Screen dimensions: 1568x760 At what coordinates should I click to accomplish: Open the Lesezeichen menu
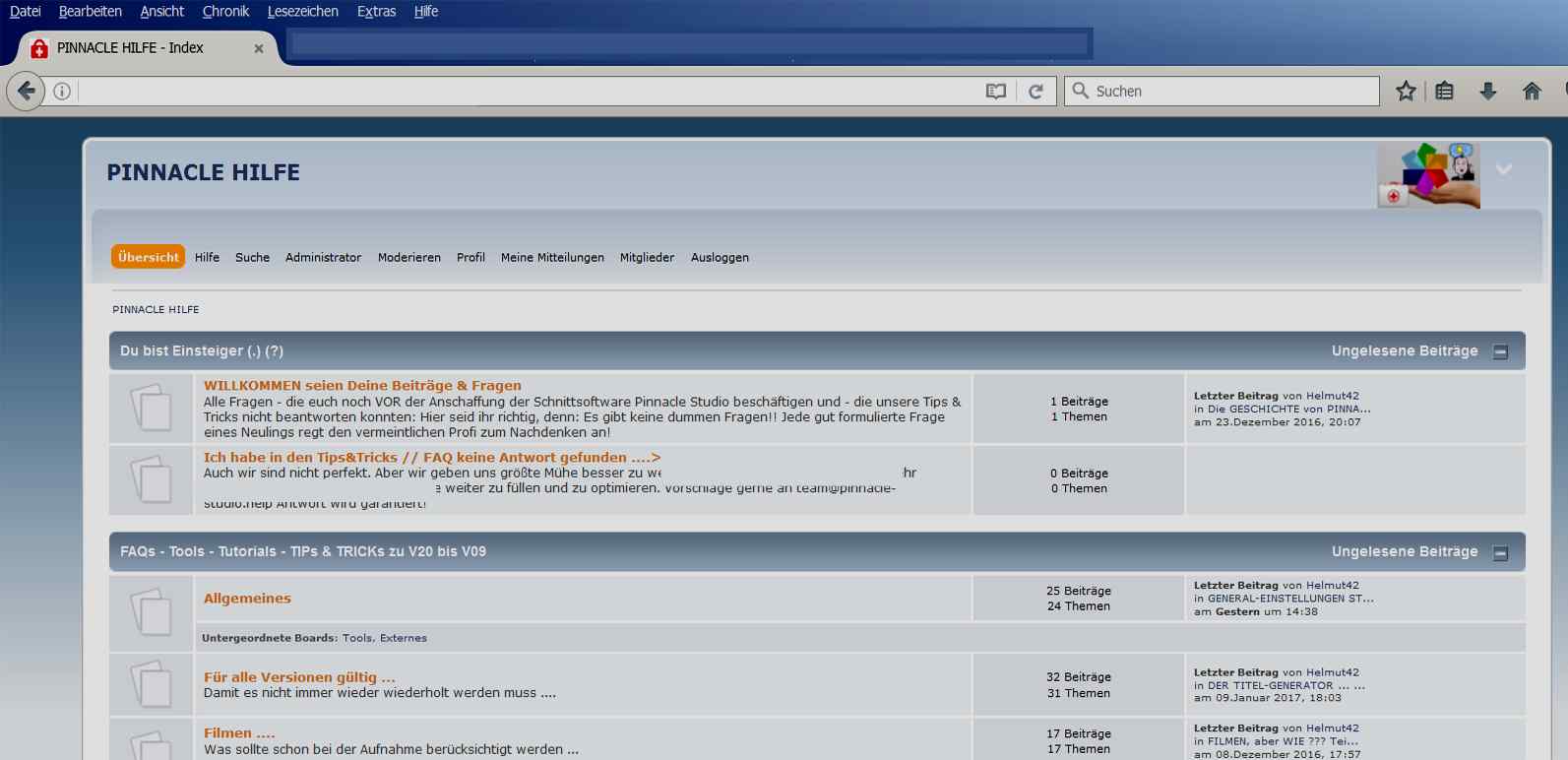coord(303,12)
